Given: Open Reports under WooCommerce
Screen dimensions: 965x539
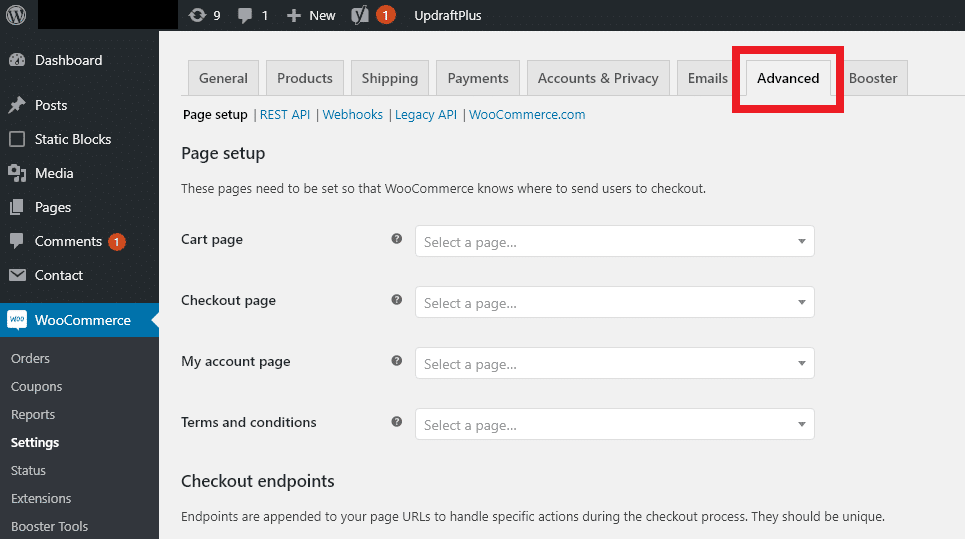Looking at the screenshot, I should tap(33, 415).
